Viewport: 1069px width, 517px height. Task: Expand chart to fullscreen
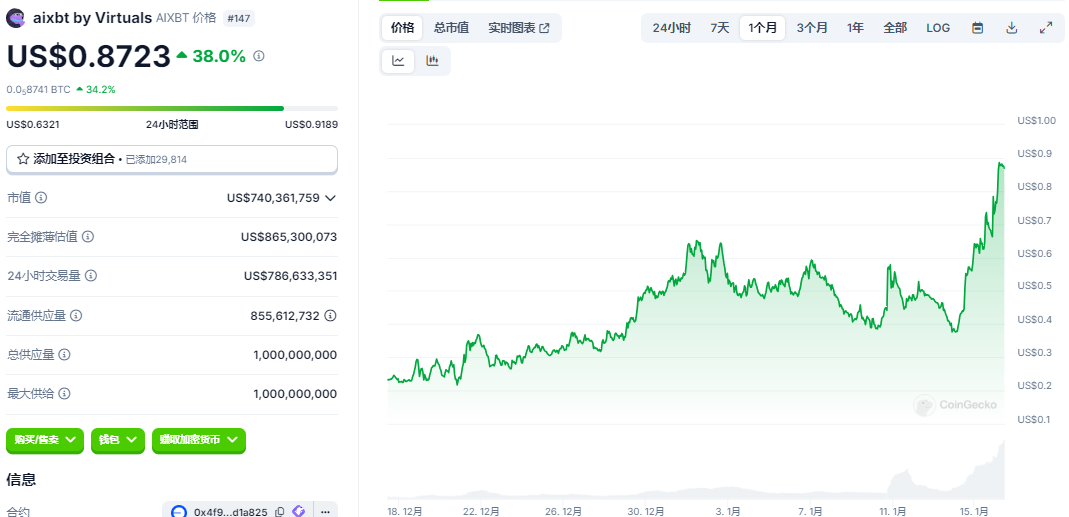click(x=1046, y=28)
